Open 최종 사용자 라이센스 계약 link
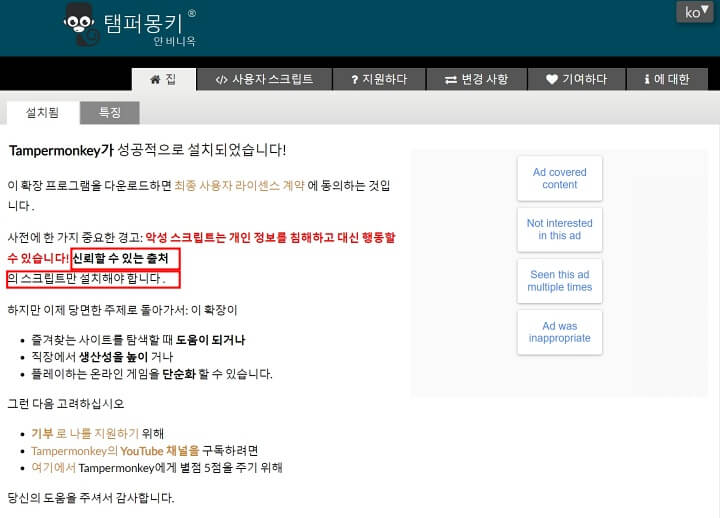 (x=239, y=186)
